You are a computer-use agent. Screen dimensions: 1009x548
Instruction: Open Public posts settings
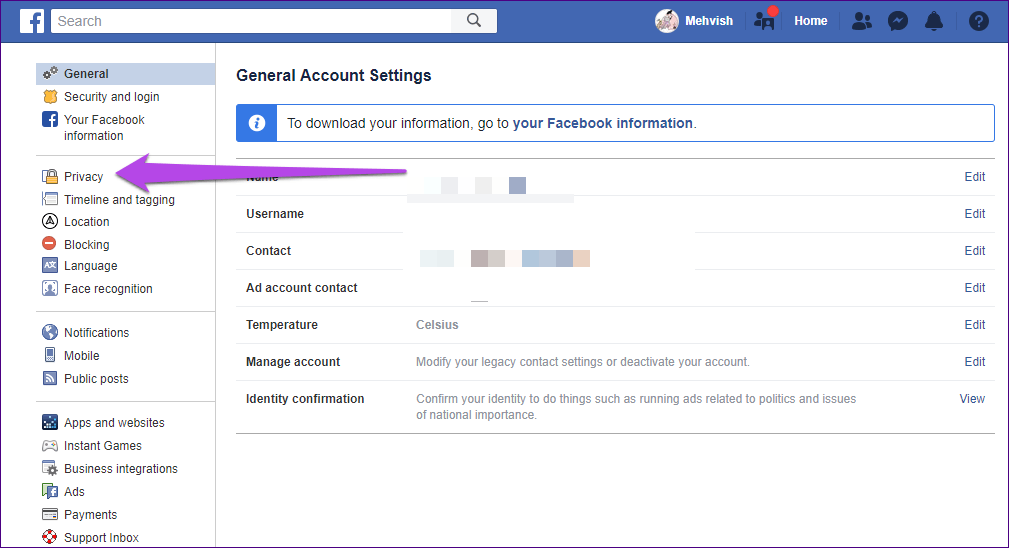click(x=96, y=379)
